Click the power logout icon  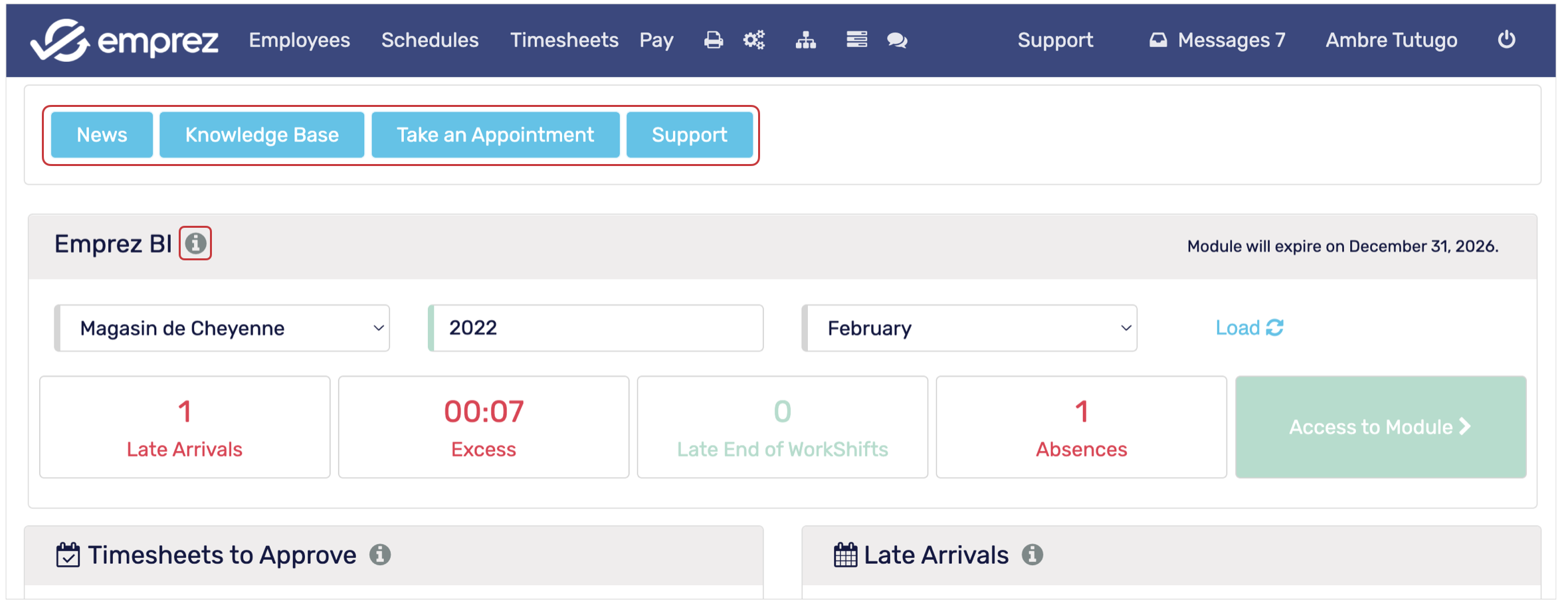(x=1507, y=40)
